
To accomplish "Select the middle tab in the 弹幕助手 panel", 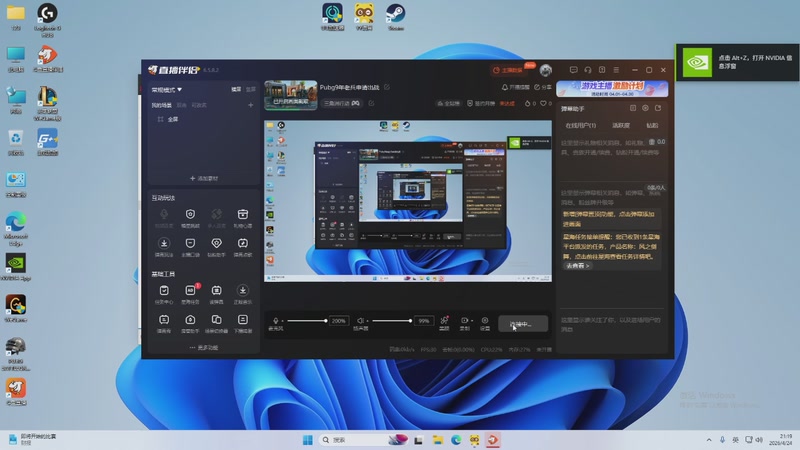I will point(621,126).
